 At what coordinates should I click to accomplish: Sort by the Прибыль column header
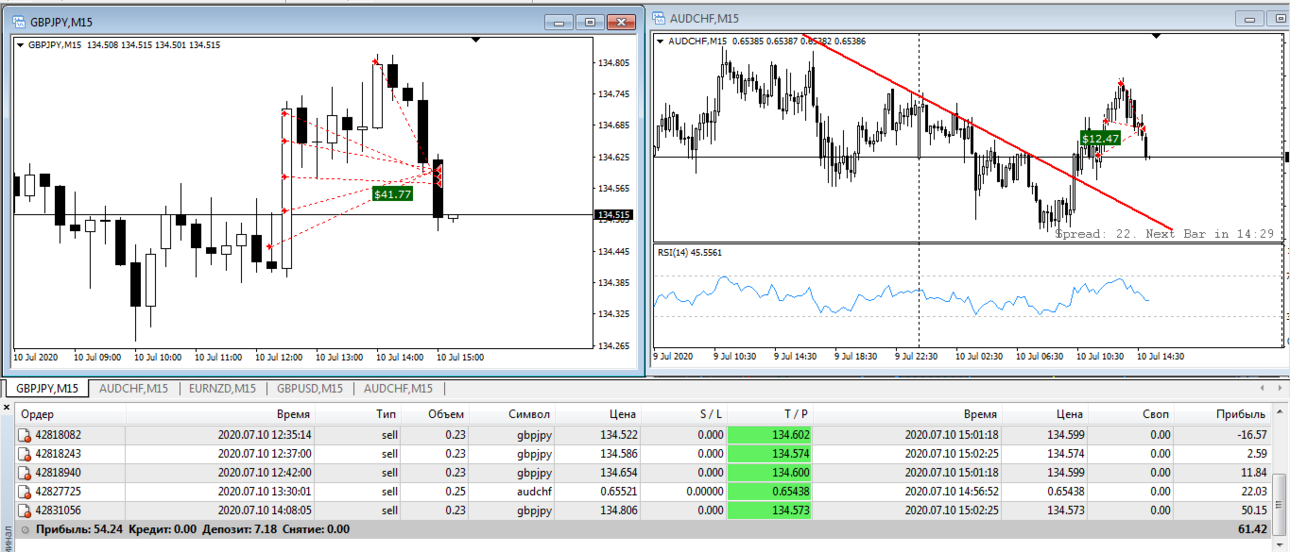pos(1222,414)
